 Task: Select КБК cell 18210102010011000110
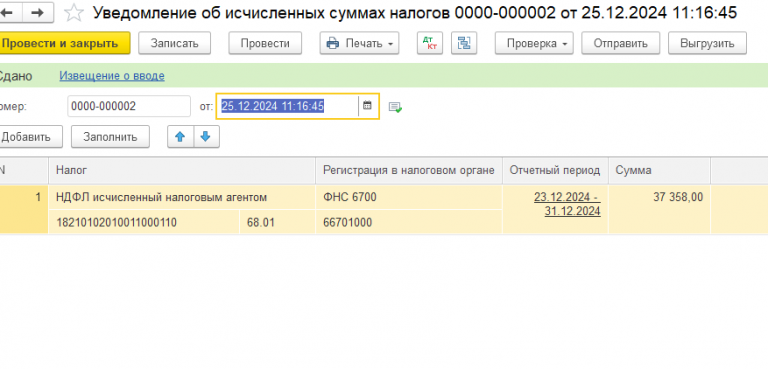144,222
